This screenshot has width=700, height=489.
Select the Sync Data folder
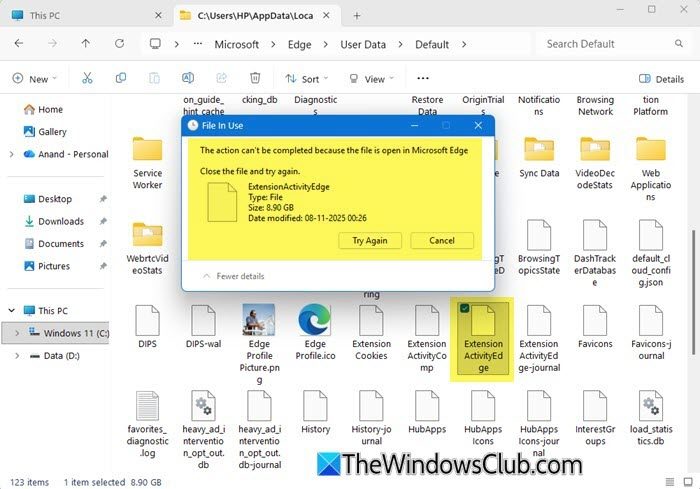coord(539,157)
